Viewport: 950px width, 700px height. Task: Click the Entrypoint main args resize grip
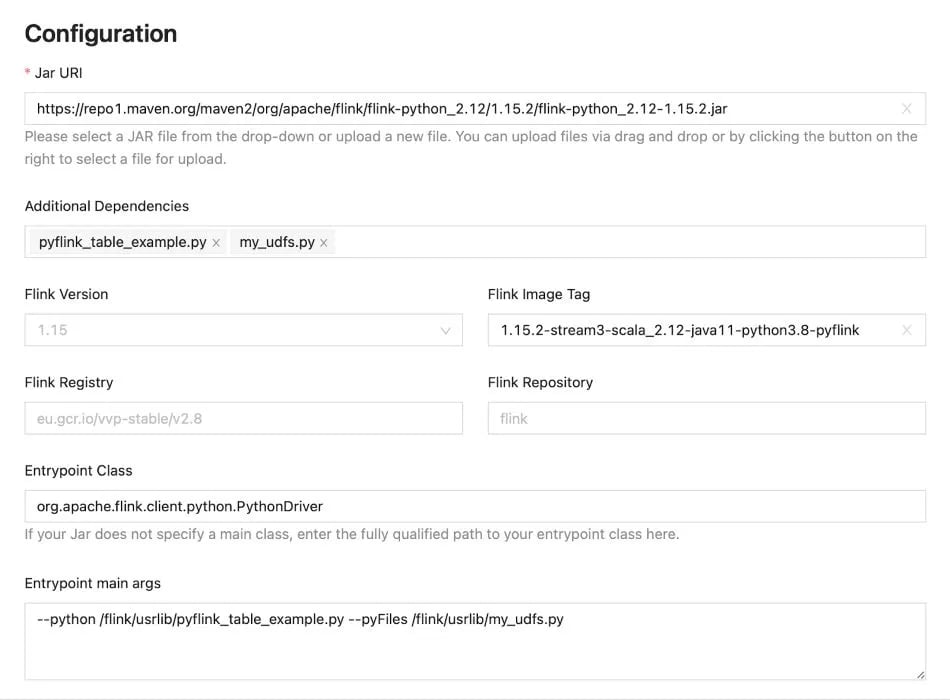pos(919,673)
